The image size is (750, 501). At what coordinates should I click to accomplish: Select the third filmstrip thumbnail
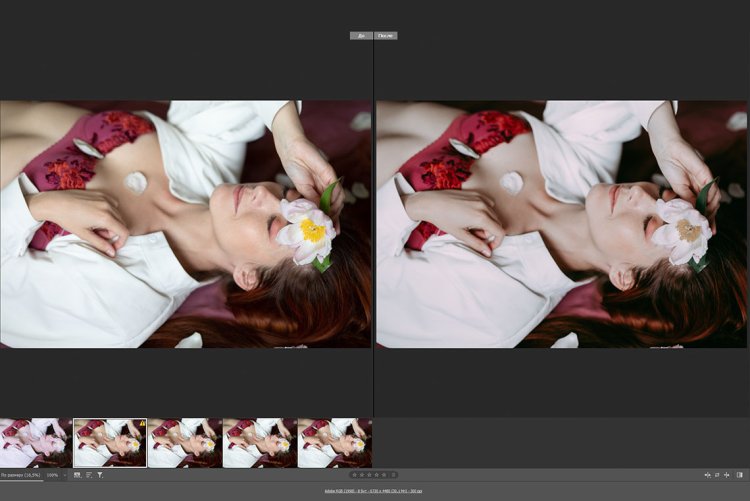pos(185,443)
